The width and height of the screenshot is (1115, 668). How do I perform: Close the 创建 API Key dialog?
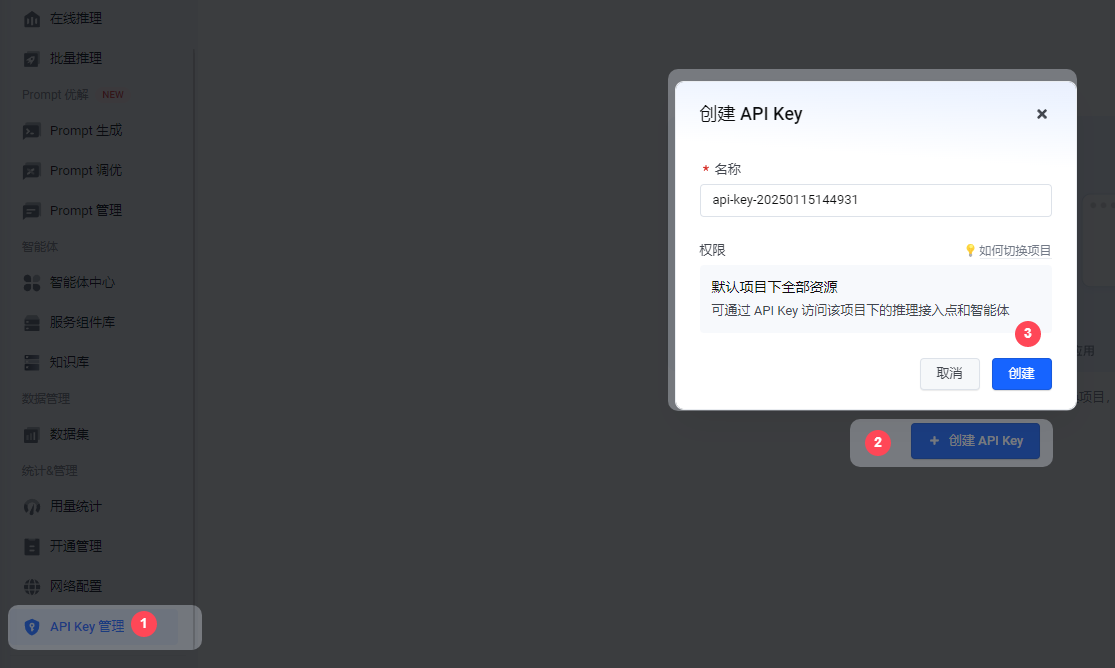click(x=1041, y=114)
